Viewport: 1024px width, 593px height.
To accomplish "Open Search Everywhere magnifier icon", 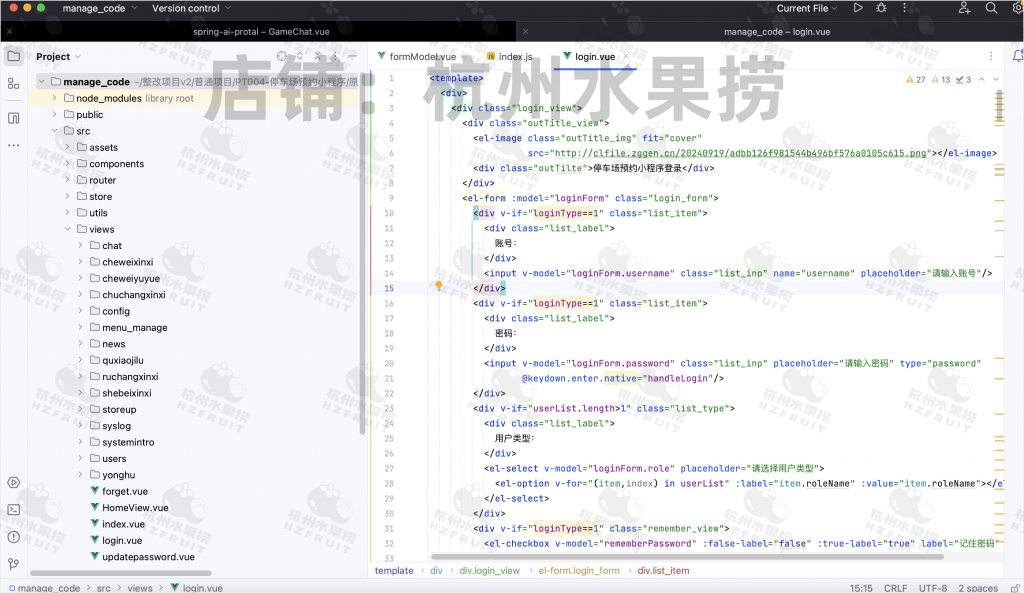I will [x=991, y=8].
